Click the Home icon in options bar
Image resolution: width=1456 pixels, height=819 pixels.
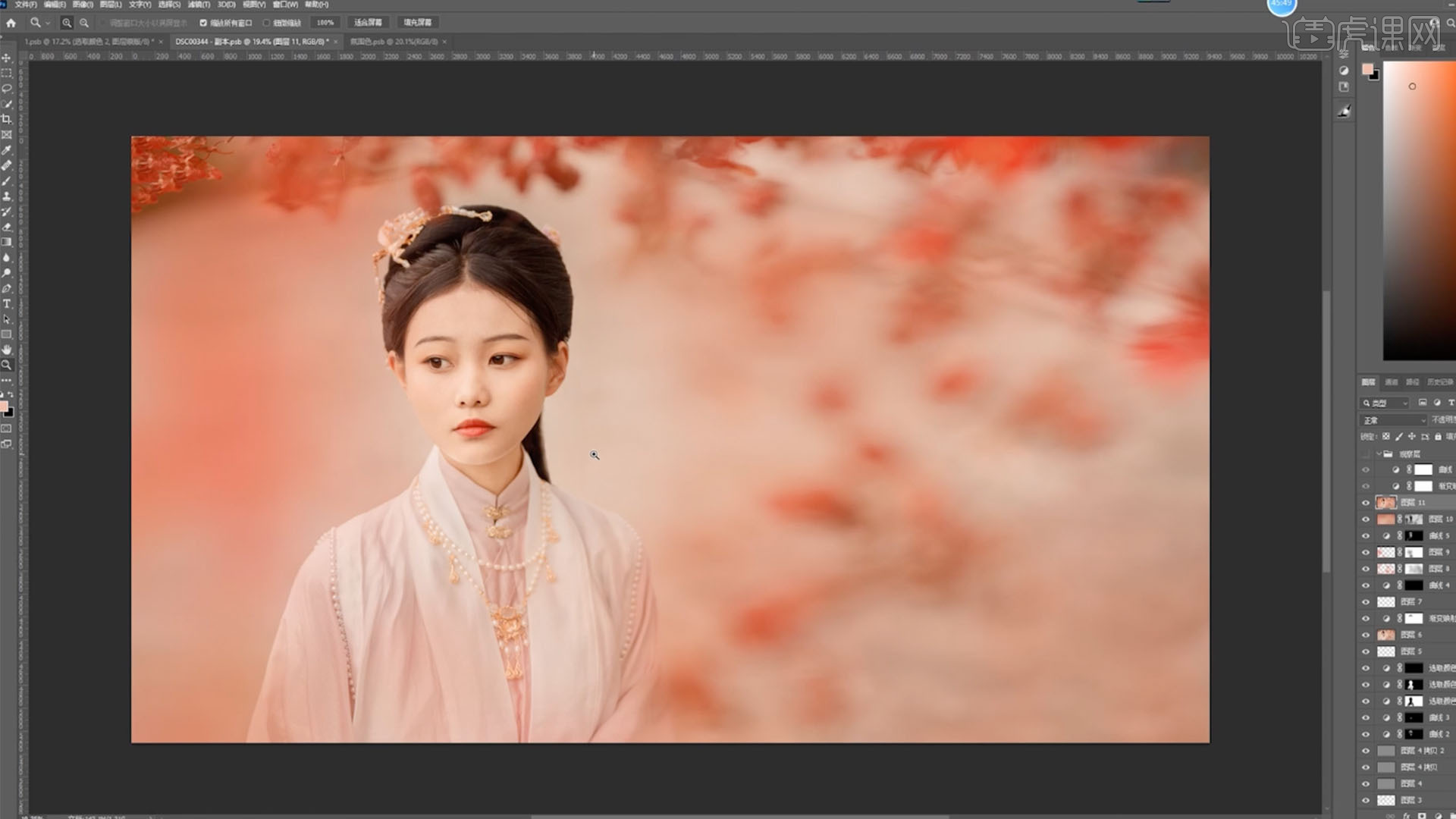[x=11, y=23]
